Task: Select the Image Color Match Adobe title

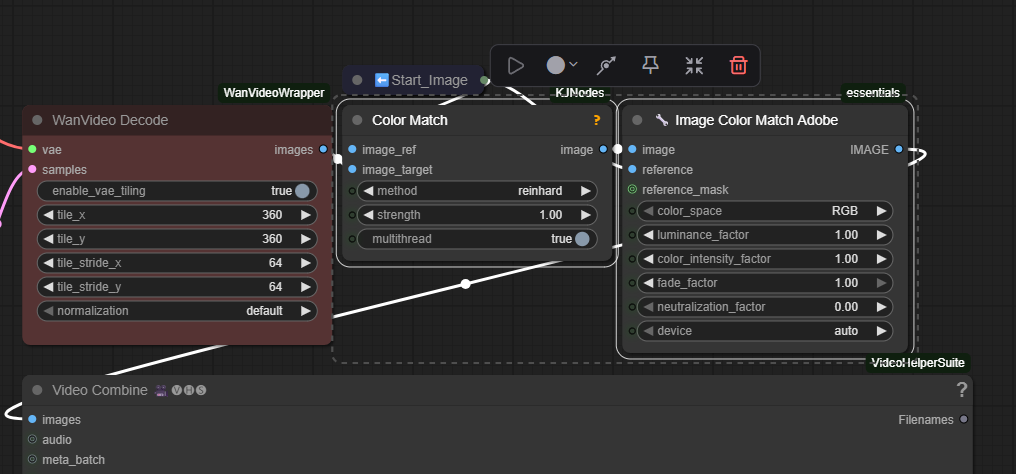Action: (x=756, y=120)
